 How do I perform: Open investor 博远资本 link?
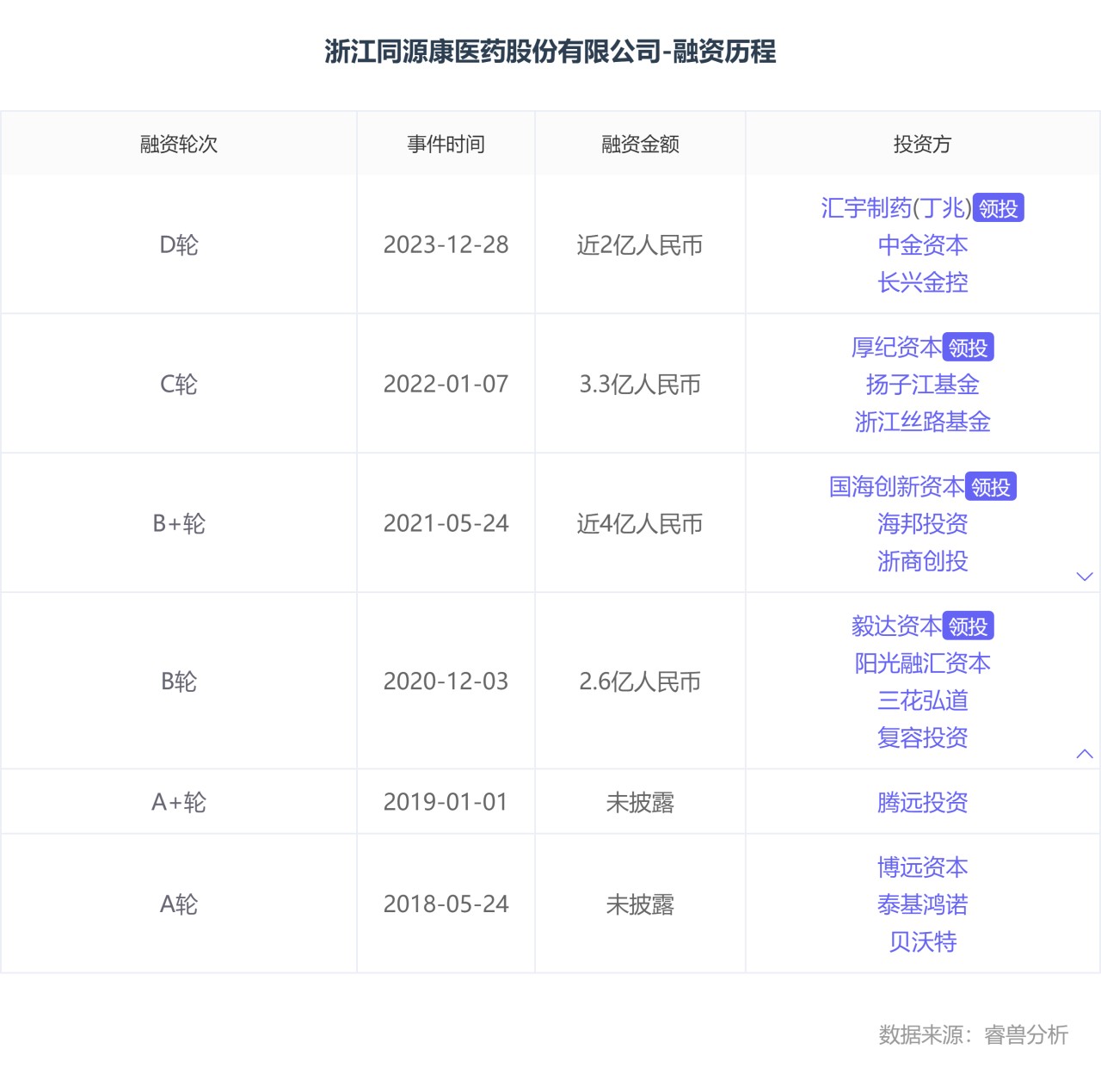coord(922,867)
